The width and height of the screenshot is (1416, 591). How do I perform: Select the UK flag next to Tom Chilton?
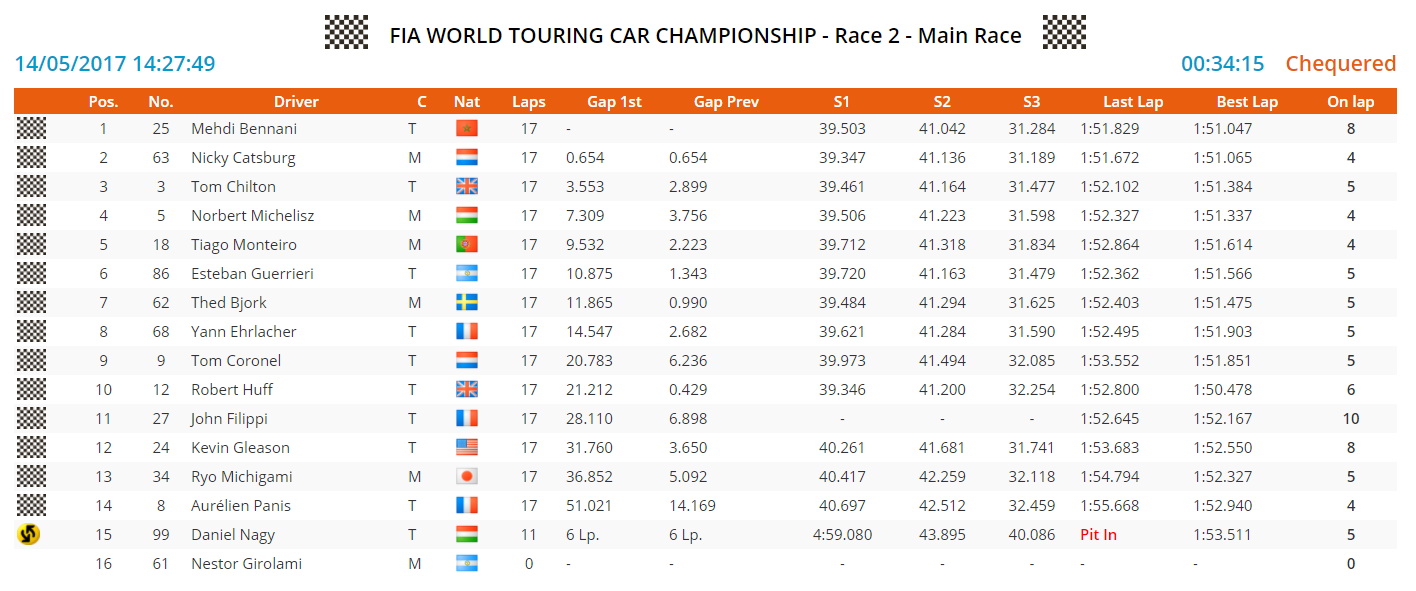point(467,186)
